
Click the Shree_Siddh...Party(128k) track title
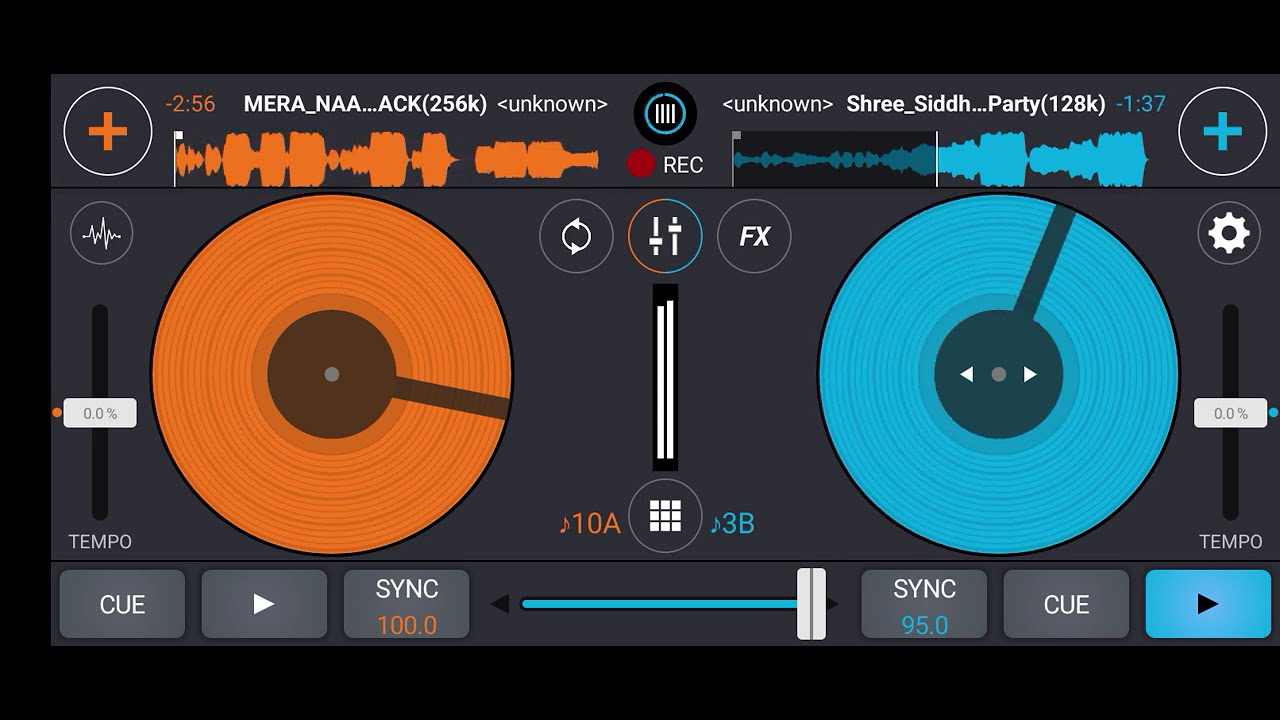tap(976, 104)
